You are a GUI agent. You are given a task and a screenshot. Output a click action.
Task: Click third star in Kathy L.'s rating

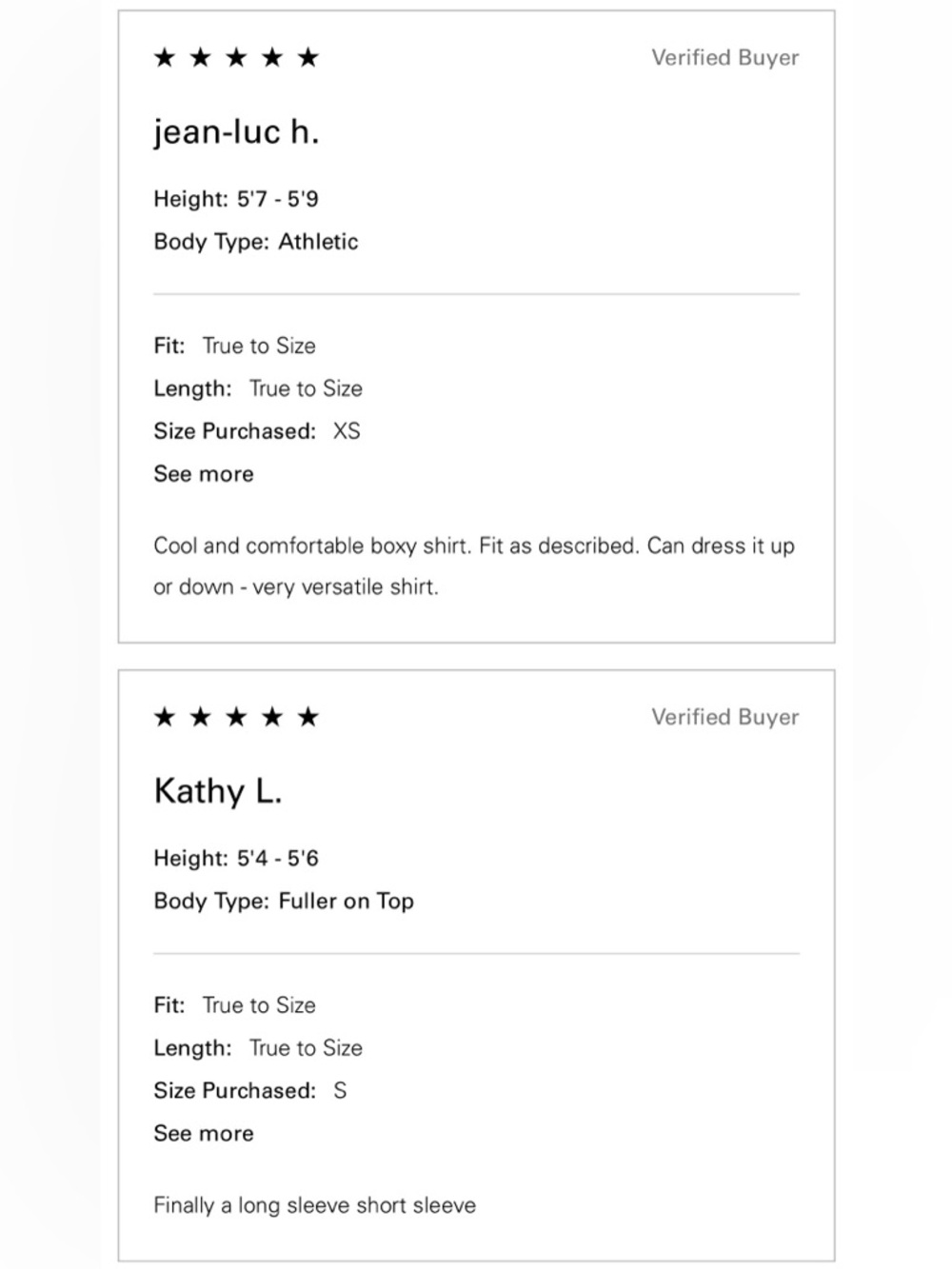pyautogui.click(x=236, y=717)
